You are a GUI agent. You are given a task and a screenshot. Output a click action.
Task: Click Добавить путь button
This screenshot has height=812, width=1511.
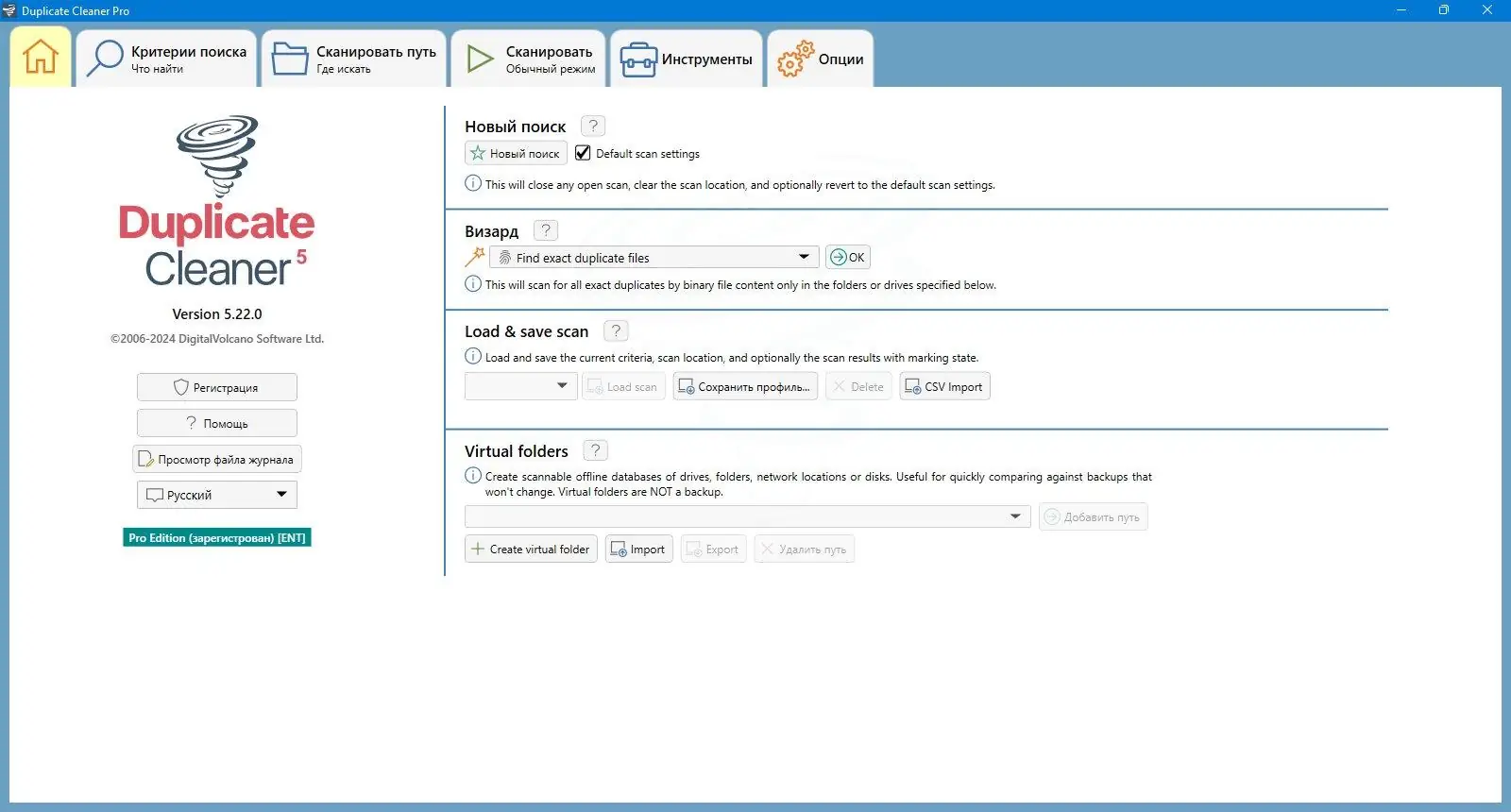(x=1093, y=516)
